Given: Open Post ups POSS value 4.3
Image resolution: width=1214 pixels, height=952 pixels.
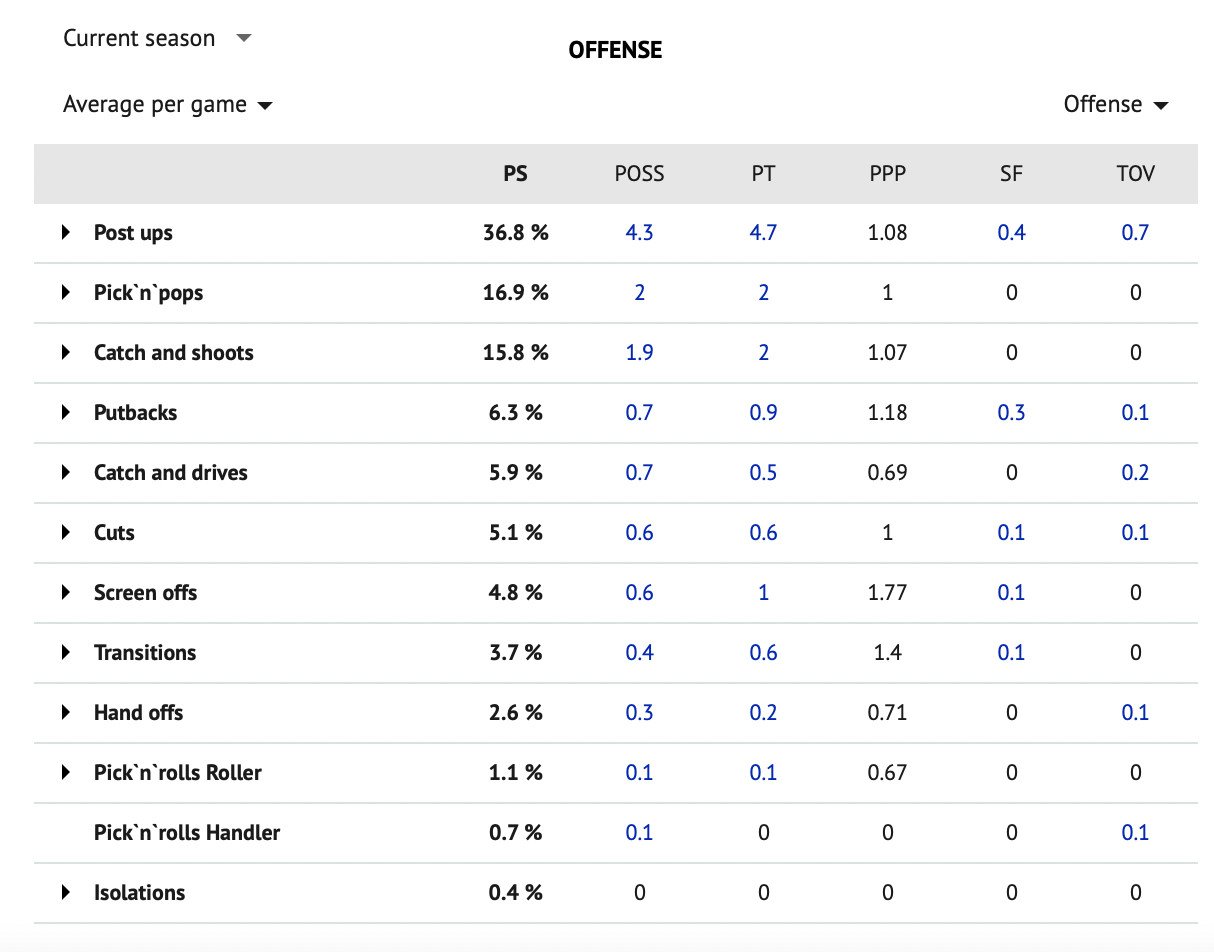Looking at the screenshot, I should pyautogui.click(x=639, y=233).
